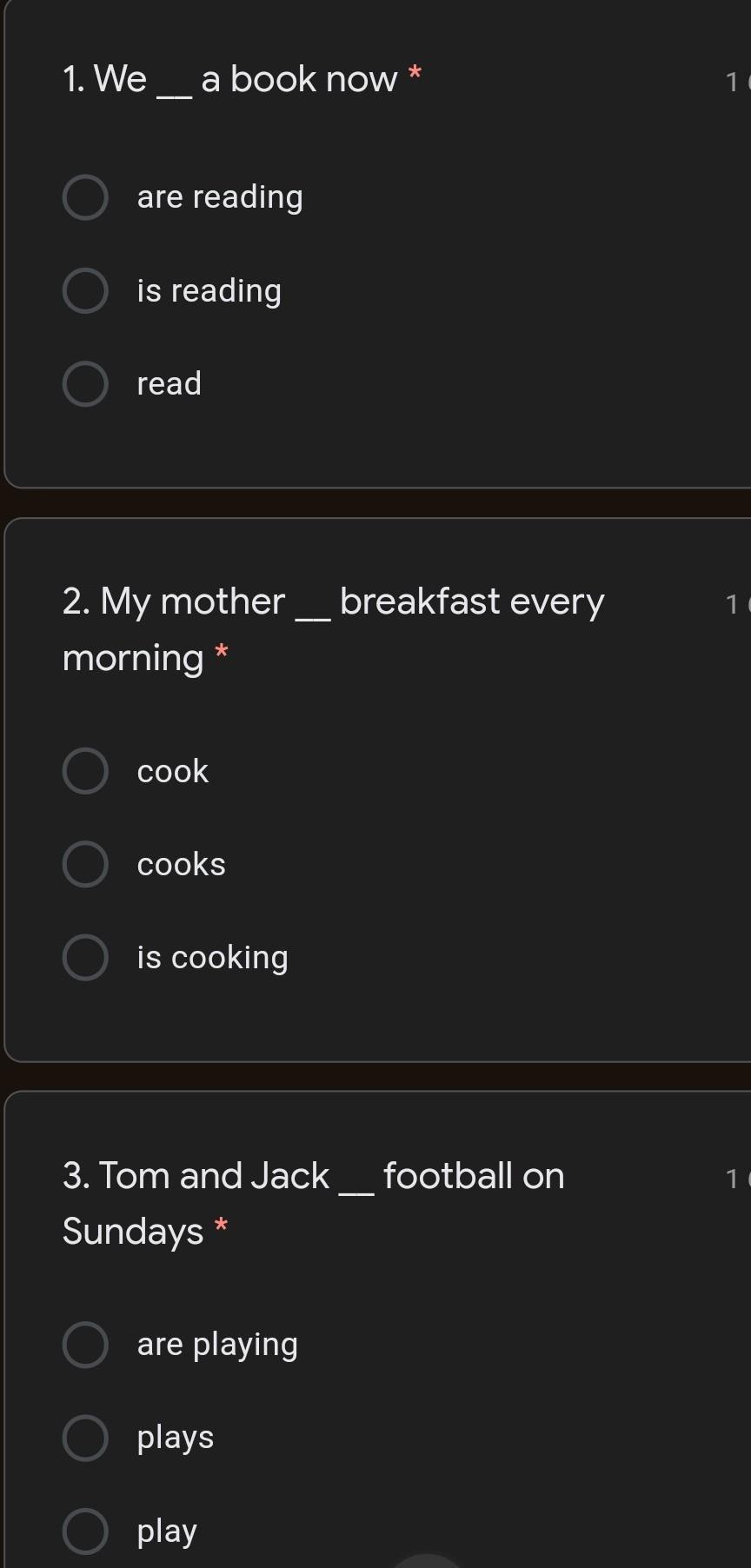Choose the 'plays' radio option

tap(85, 1438)
